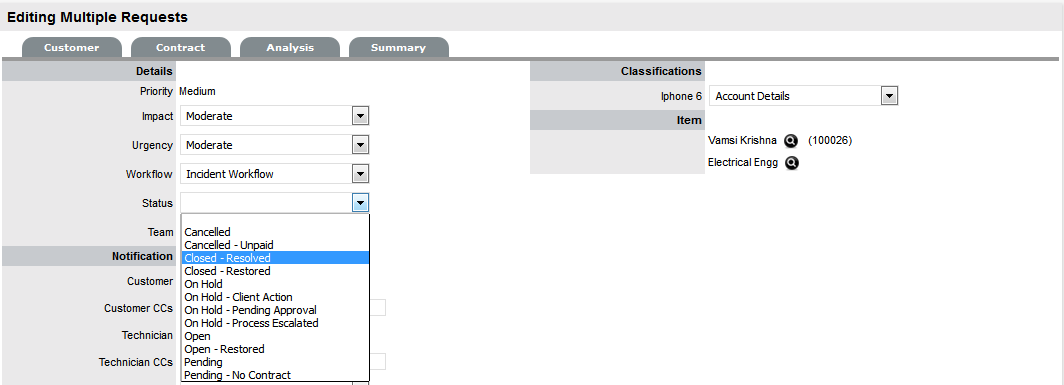This screenshot has height=385, width=1064.
Task: Select Cancelled status option
Action: pos(275,232)
